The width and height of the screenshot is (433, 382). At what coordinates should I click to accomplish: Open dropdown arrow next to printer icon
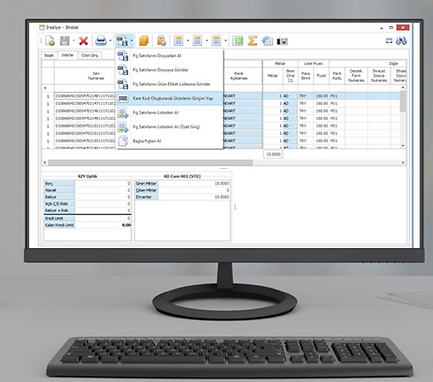(x=110, y=41)
